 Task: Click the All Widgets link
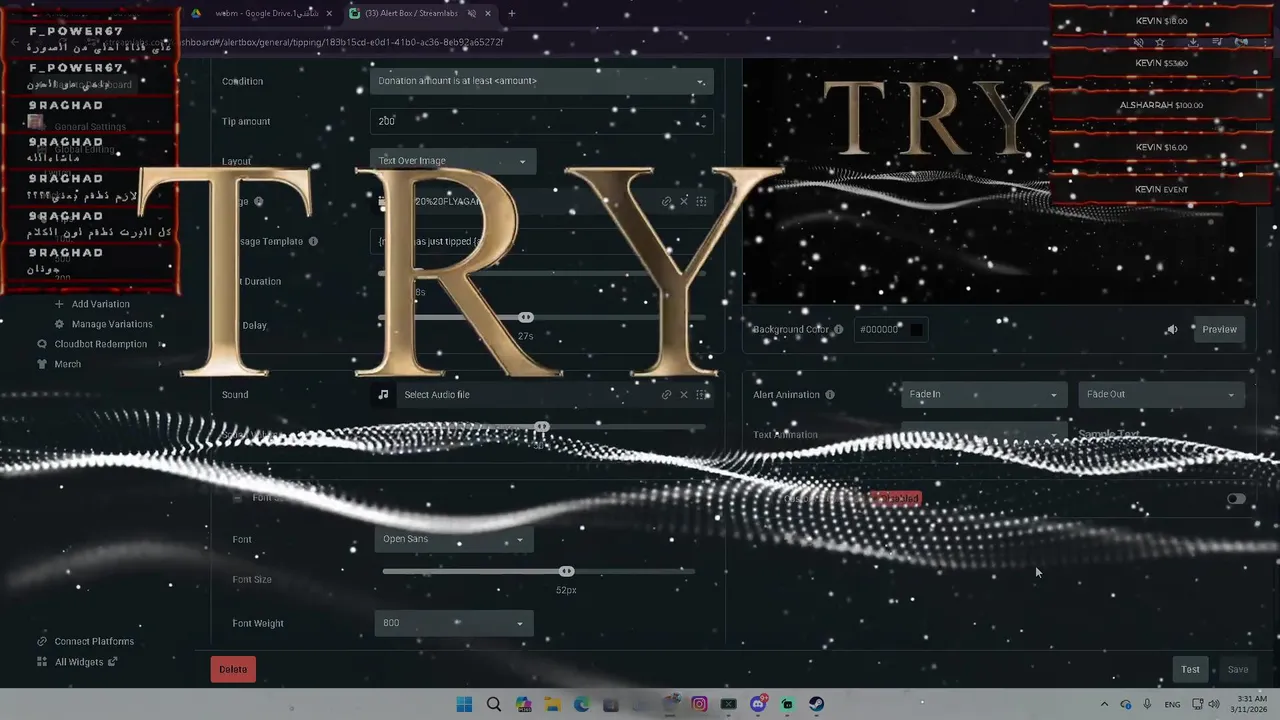click(x=79, y=662)
